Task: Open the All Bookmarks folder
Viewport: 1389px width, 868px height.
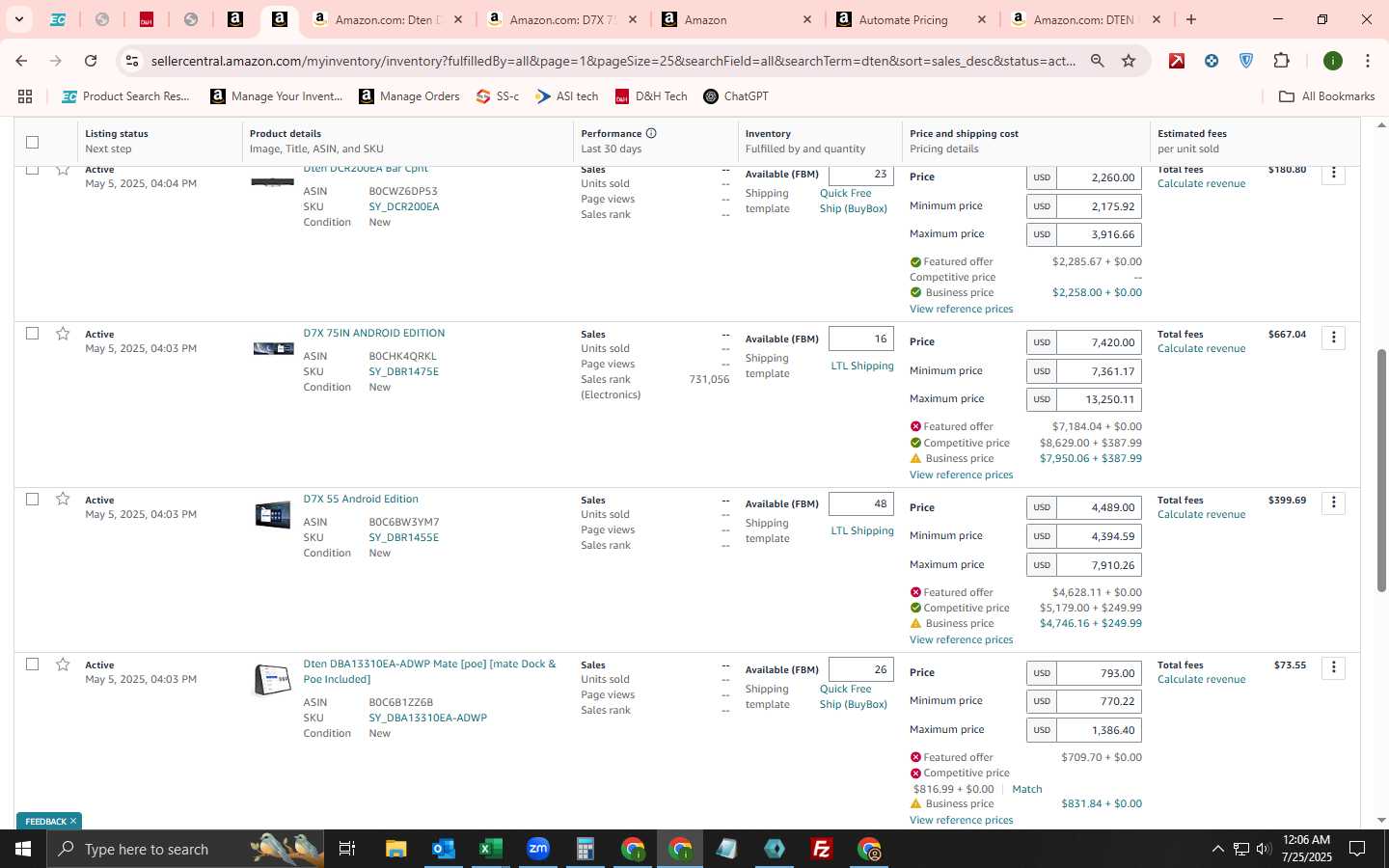Action: tap(1326, 96)
